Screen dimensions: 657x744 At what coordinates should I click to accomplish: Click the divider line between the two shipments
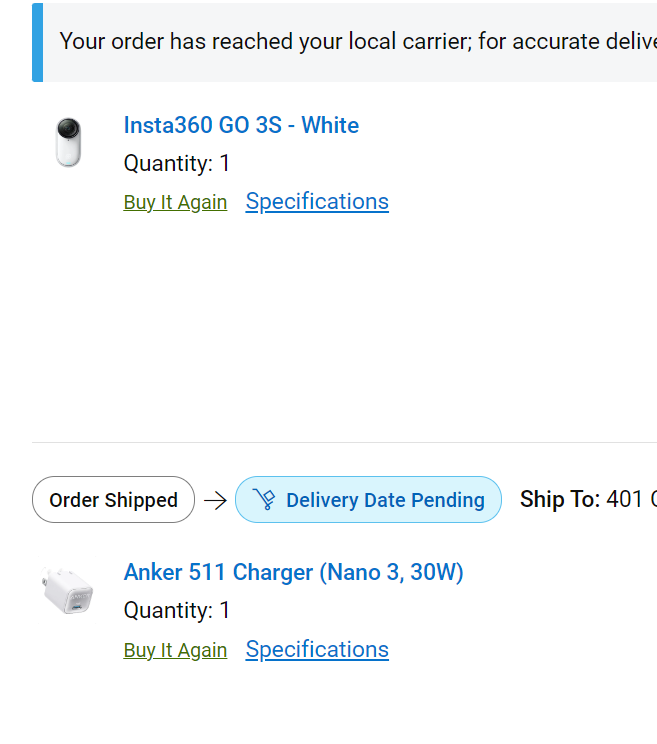344,442
